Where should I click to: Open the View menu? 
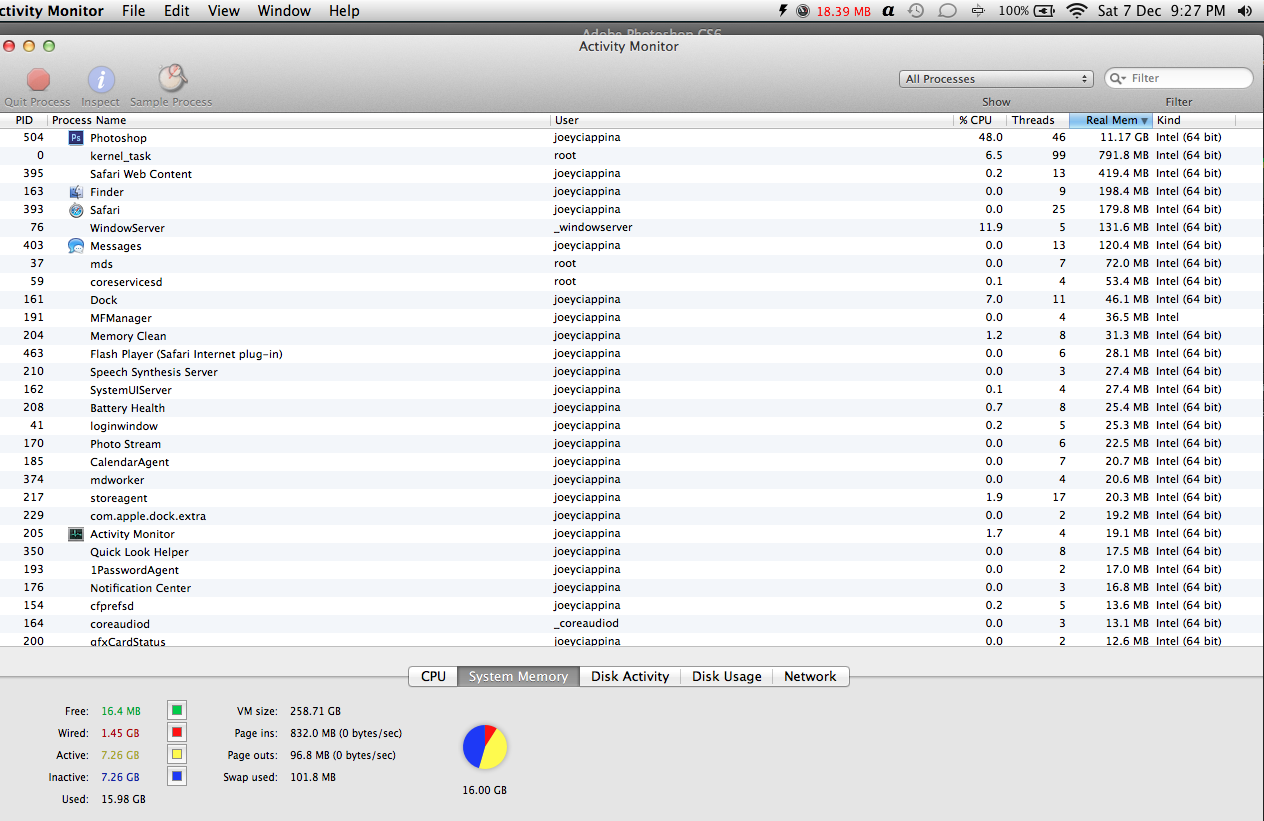click(x=223, y=11)
